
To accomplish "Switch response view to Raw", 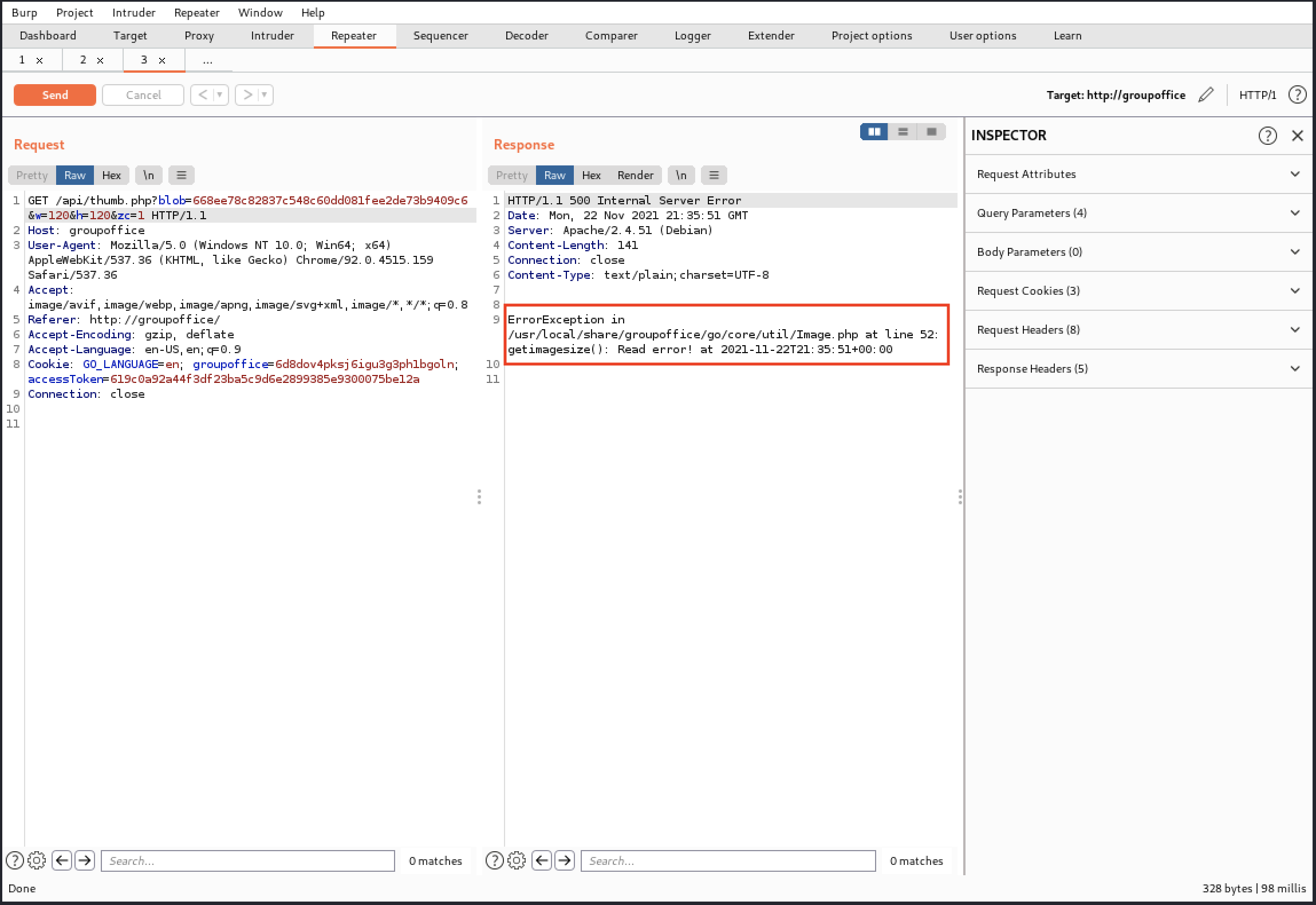I will tap(555, 175).
